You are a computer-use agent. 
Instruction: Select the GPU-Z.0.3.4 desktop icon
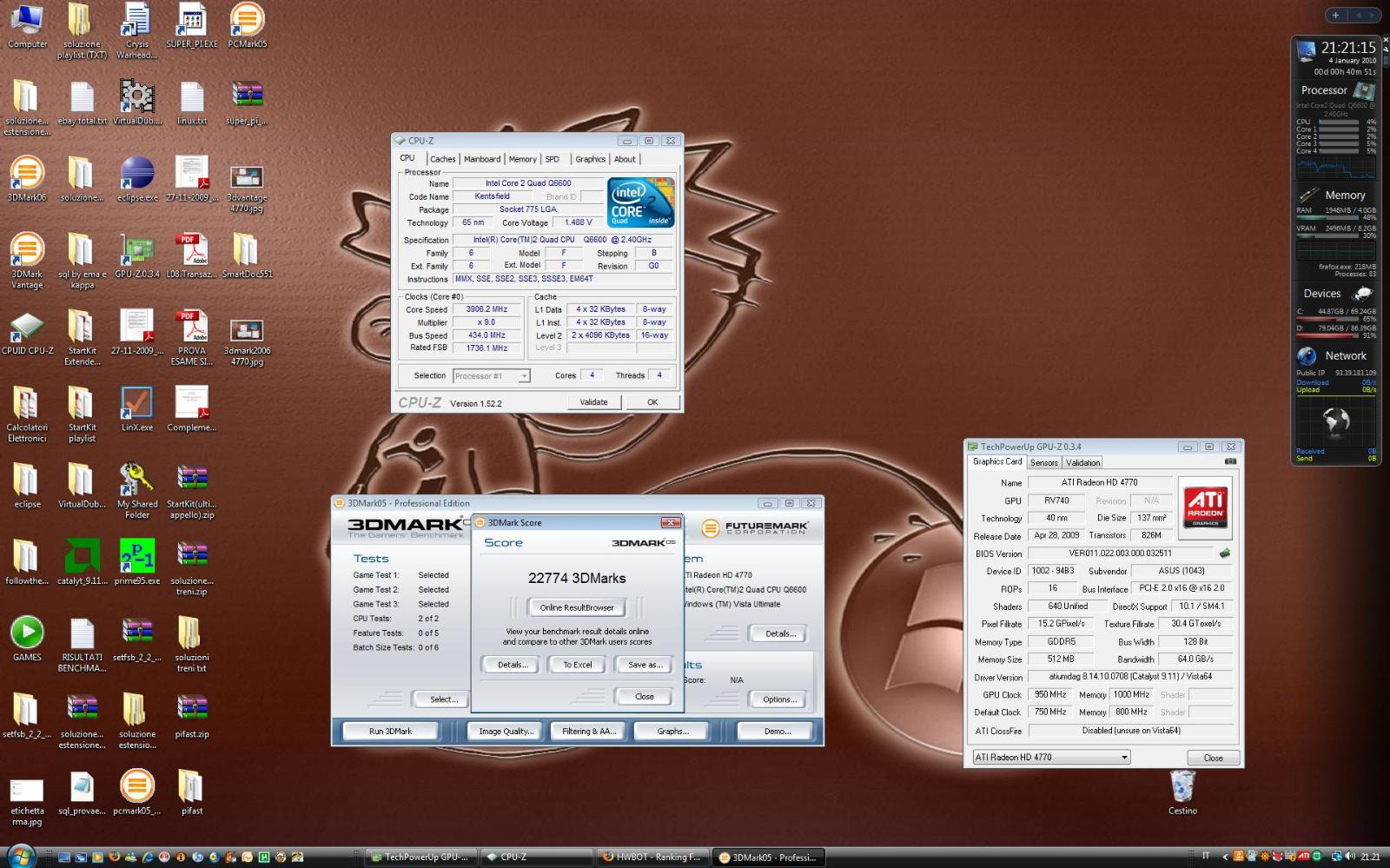(x=137, y=255)
